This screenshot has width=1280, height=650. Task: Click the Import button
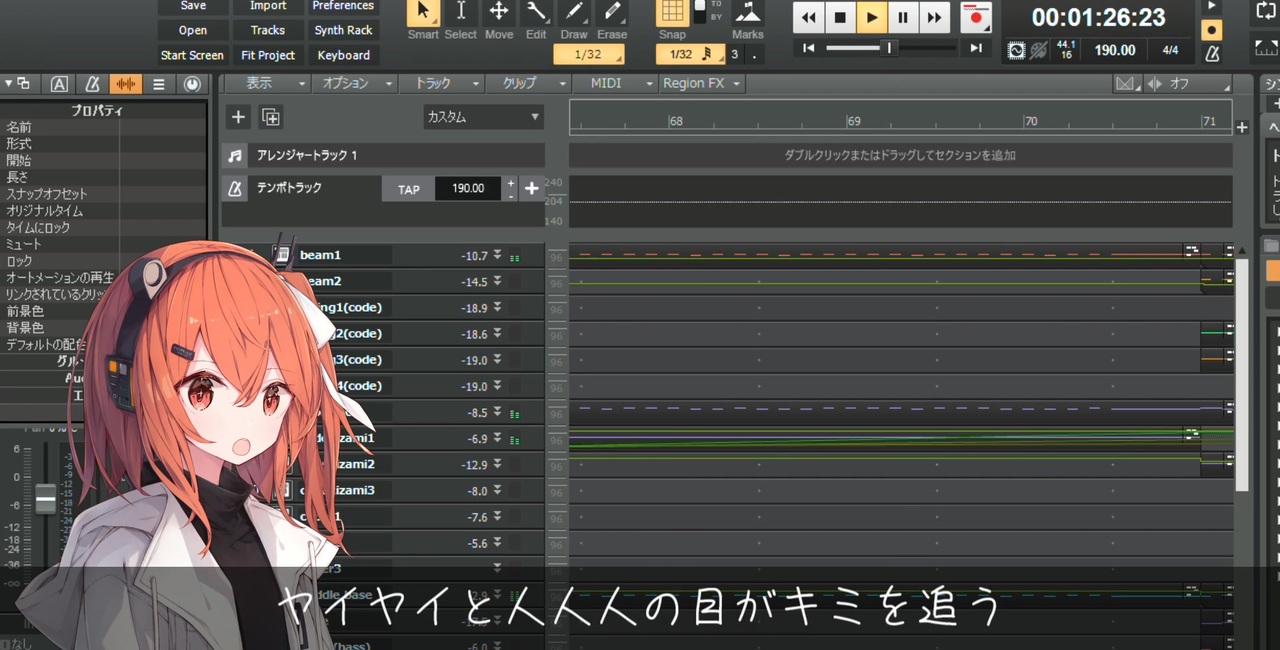click(x=268, y=6)
